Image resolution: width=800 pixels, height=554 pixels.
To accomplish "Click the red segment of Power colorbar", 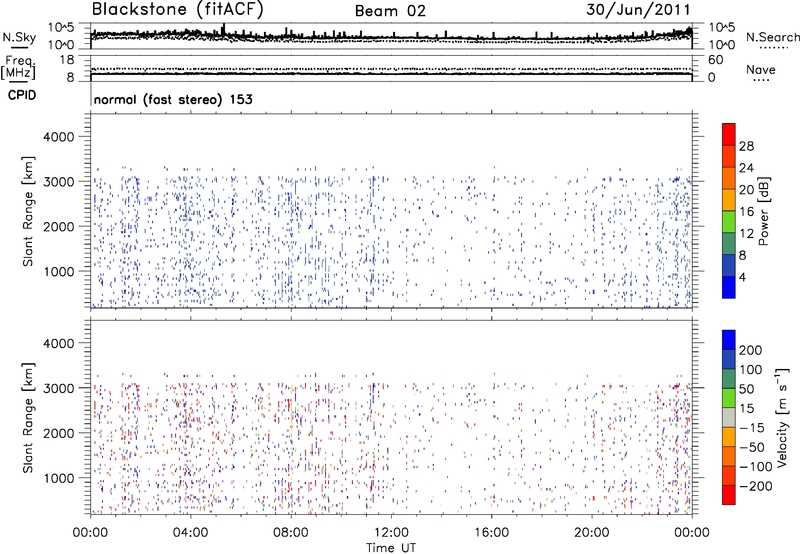I will click(x=729, y=134).
